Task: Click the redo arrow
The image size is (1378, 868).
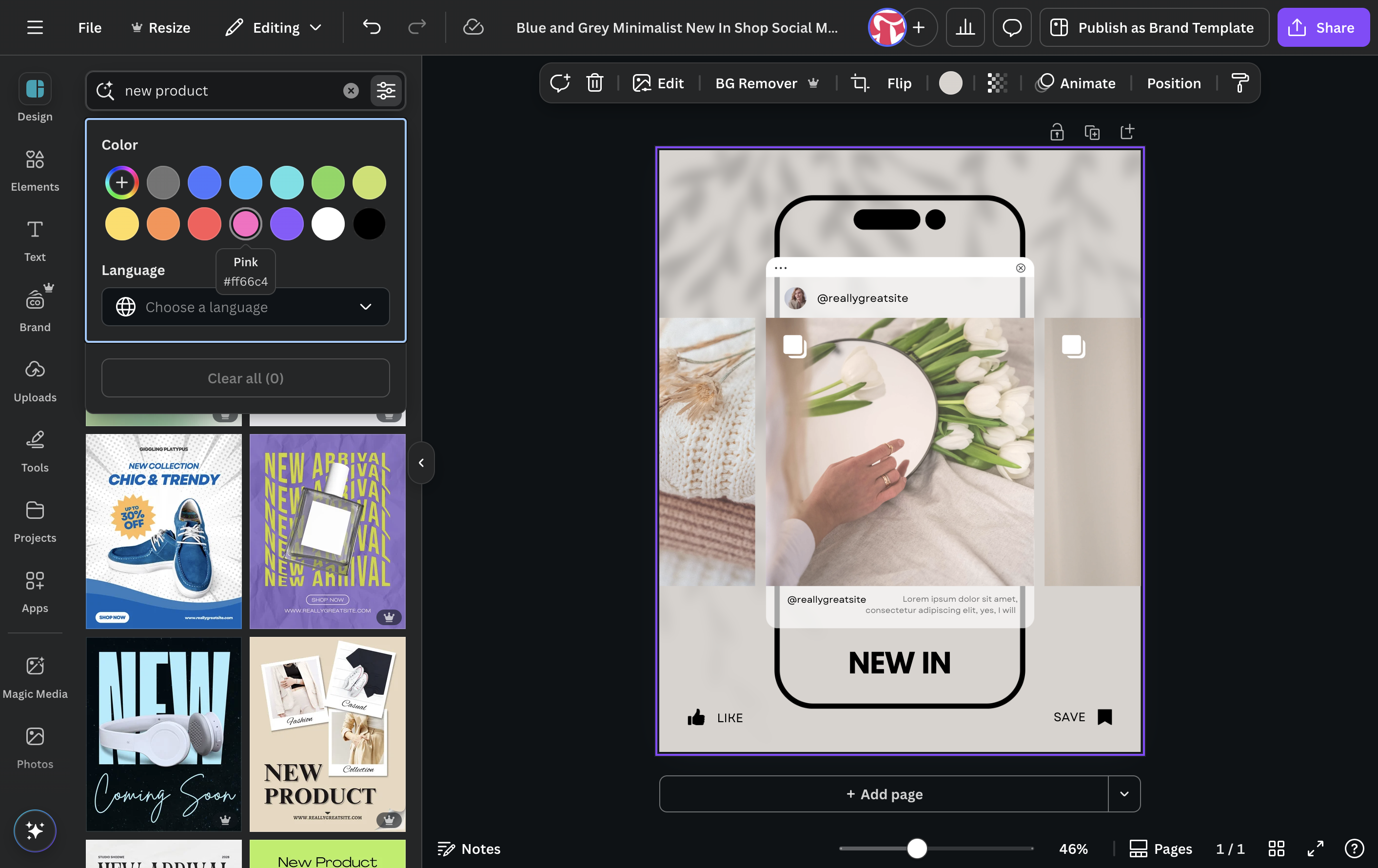Action: point(416,27)
